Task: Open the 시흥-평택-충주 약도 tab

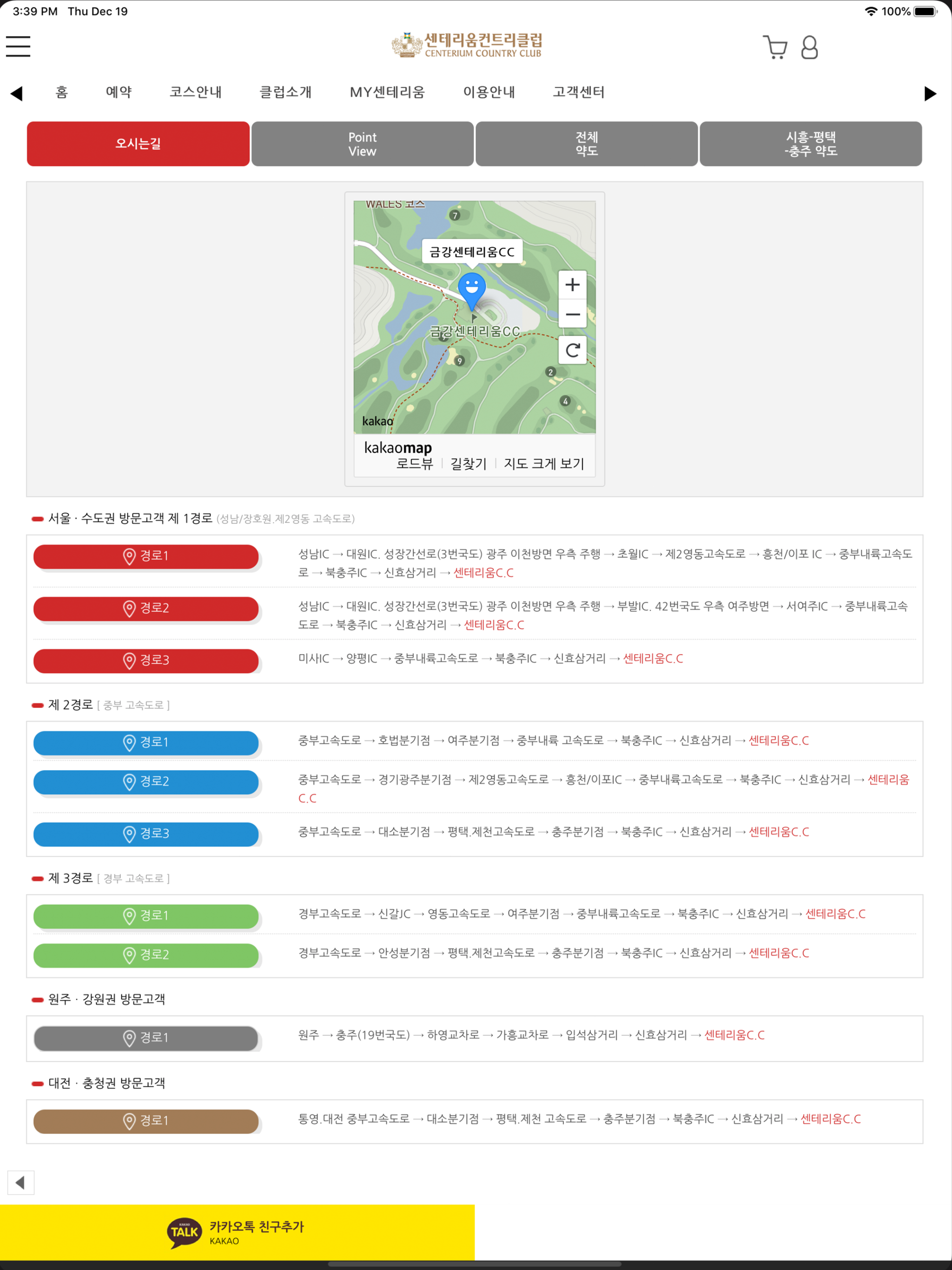Action: pyautogui.click(x=810, y=144)
